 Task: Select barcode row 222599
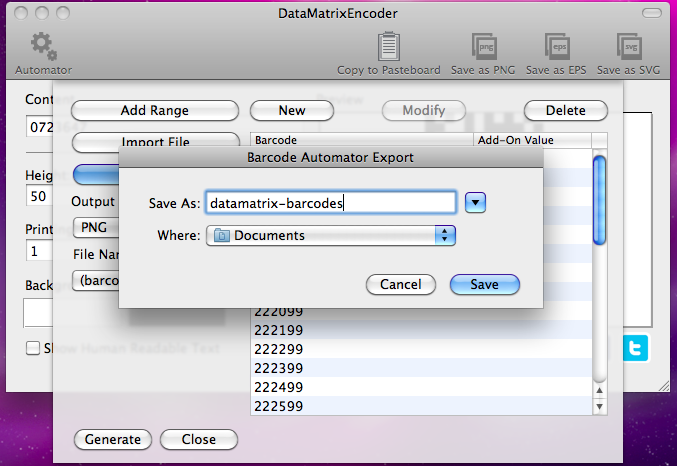[x=421, y=406]
